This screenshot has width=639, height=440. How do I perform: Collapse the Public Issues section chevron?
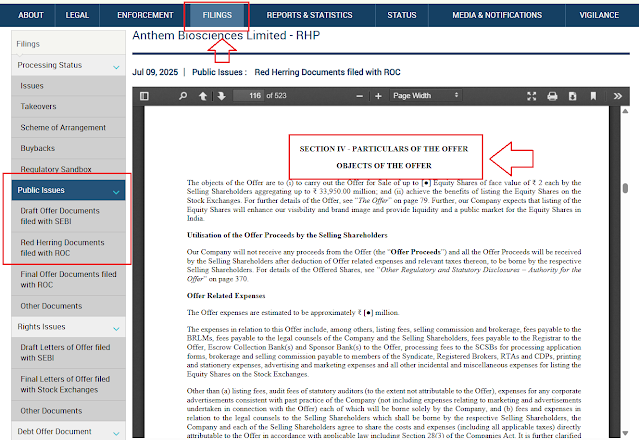[116, 192]
